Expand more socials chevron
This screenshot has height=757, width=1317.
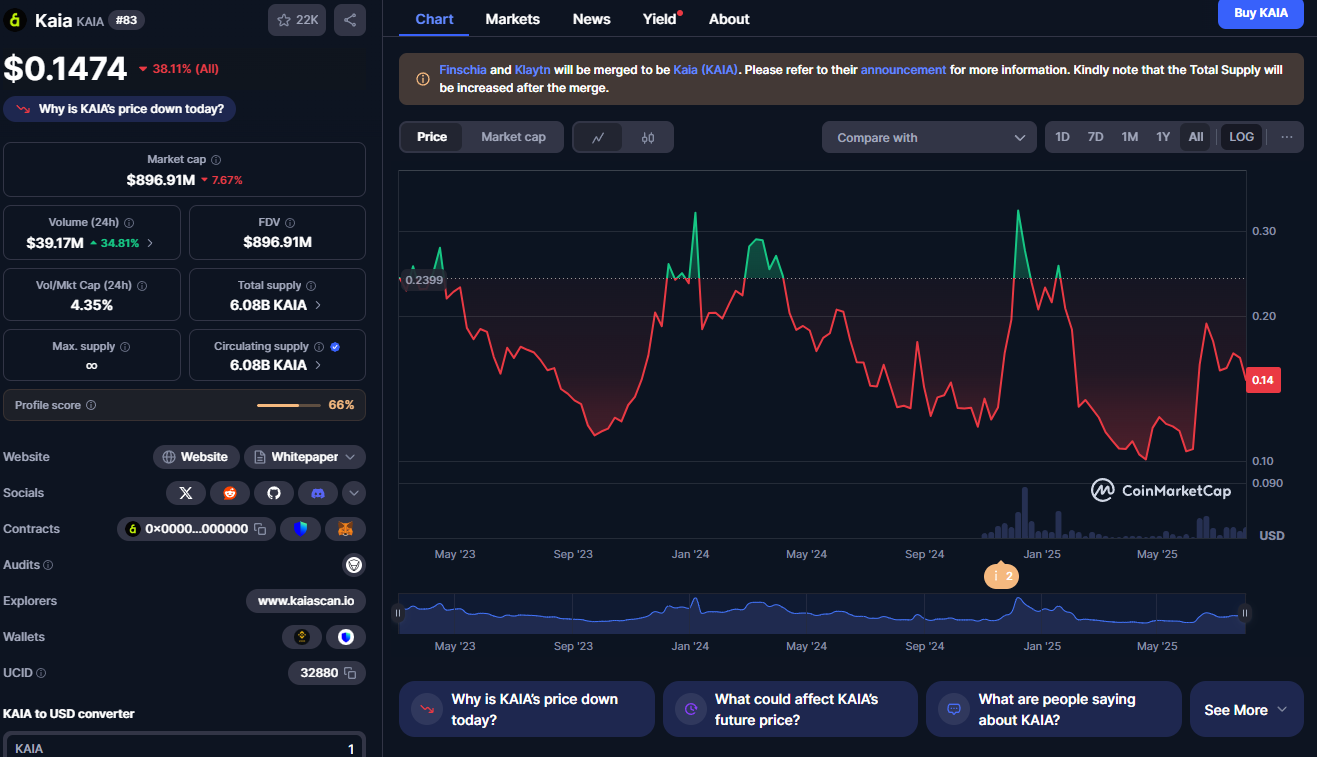click(354, 493)
